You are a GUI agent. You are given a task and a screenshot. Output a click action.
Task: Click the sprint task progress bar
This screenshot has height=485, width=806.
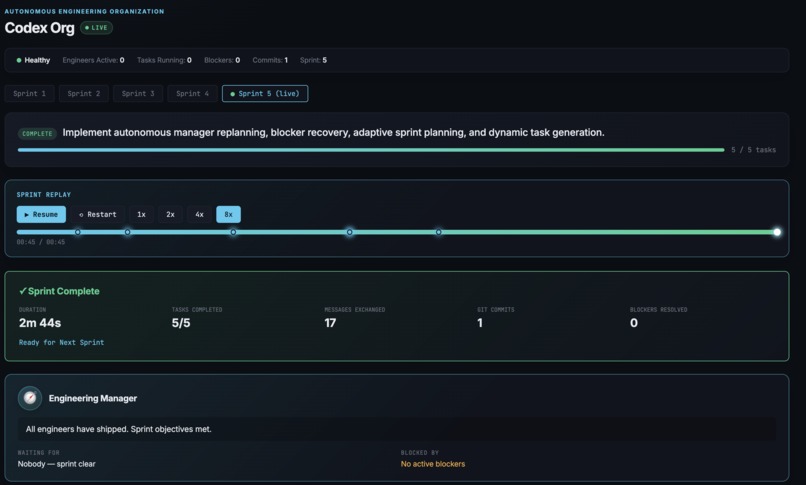(371, 150)
